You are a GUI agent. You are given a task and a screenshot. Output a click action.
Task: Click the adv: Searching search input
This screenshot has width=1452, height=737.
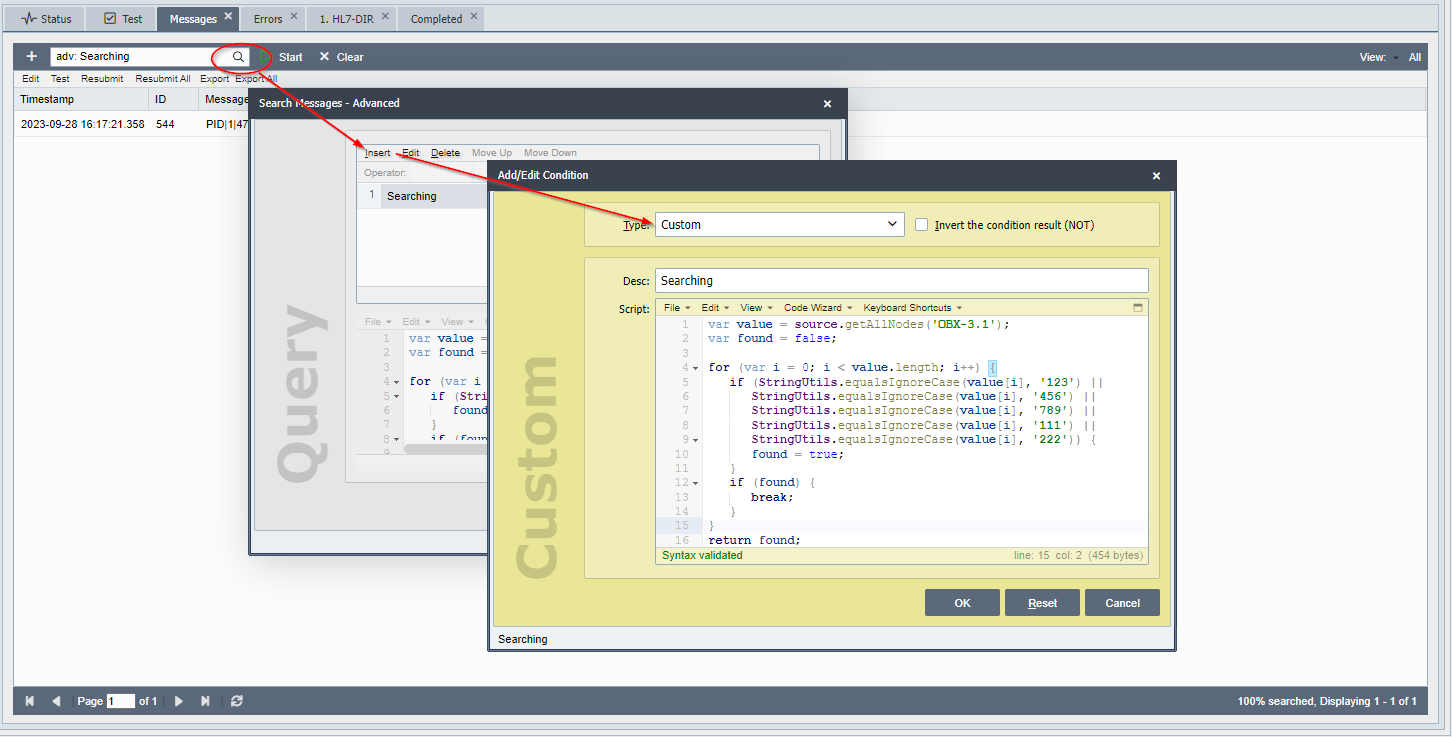(138, 57)
